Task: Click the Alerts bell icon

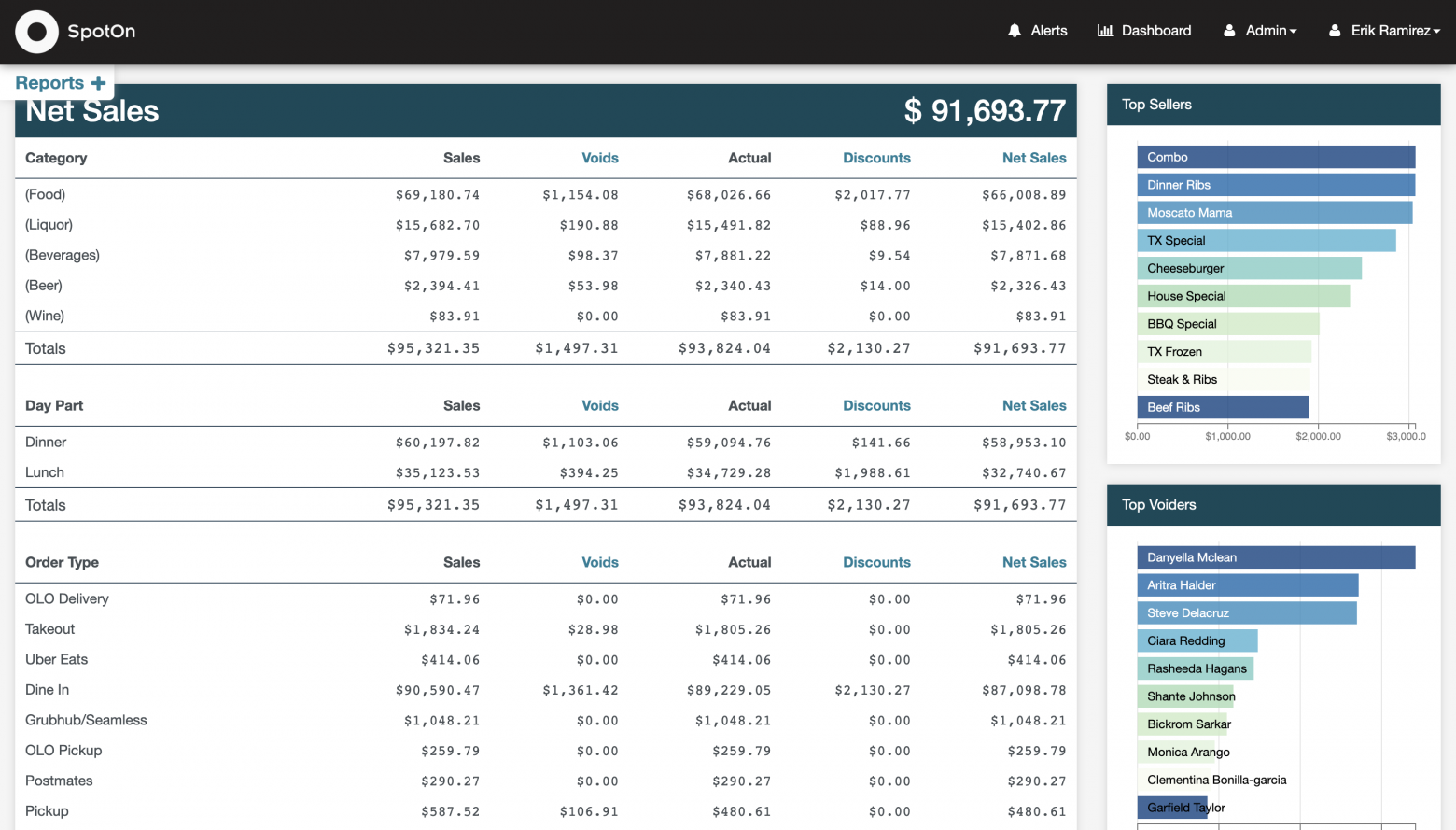Action: tap(1015, 31)
